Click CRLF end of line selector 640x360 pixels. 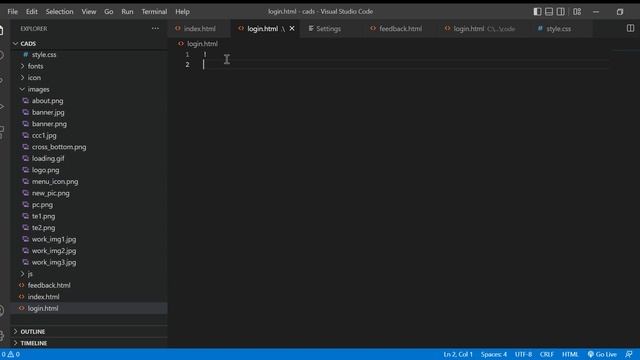[547, 354]
